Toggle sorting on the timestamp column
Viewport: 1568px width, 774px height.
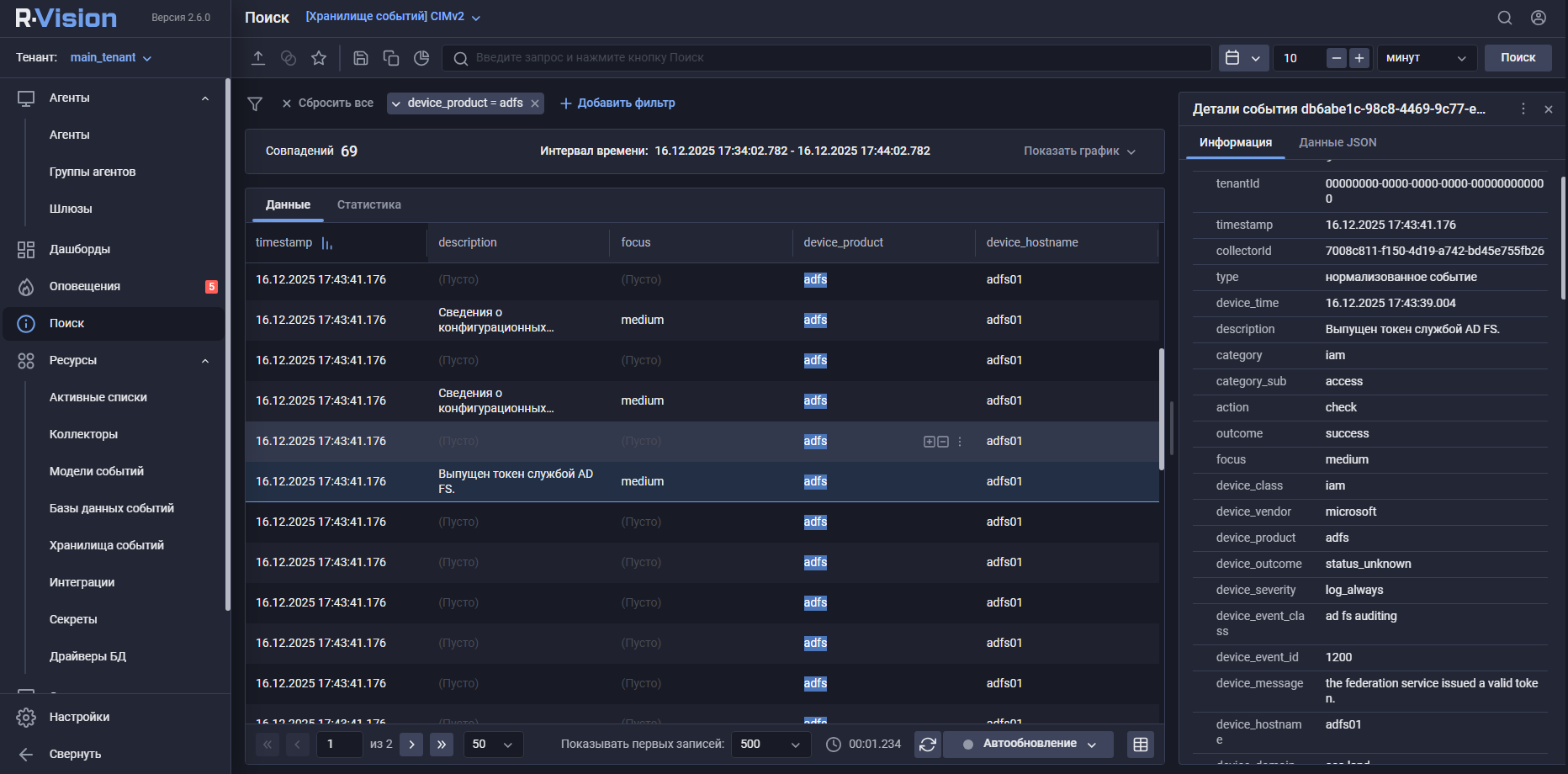click(x=327, y=243)
